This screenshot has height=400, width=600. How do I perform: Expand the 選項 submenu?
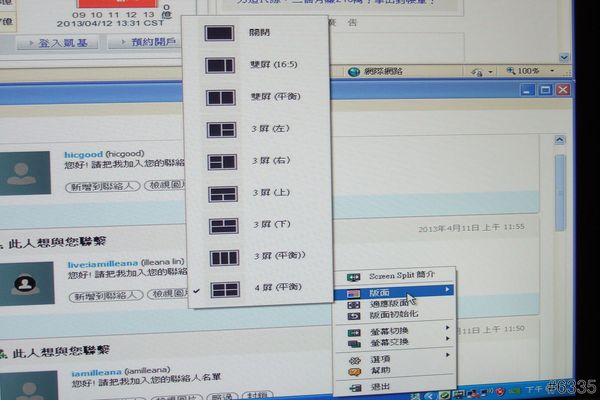(396, 359)
